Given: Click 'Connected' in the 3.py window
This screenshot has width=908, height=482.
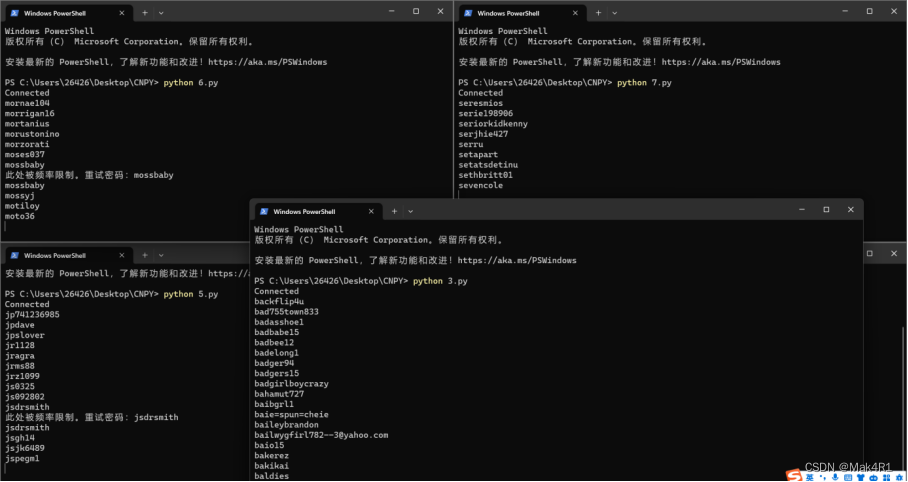Looking at the screenshot, I should point(277,291).
